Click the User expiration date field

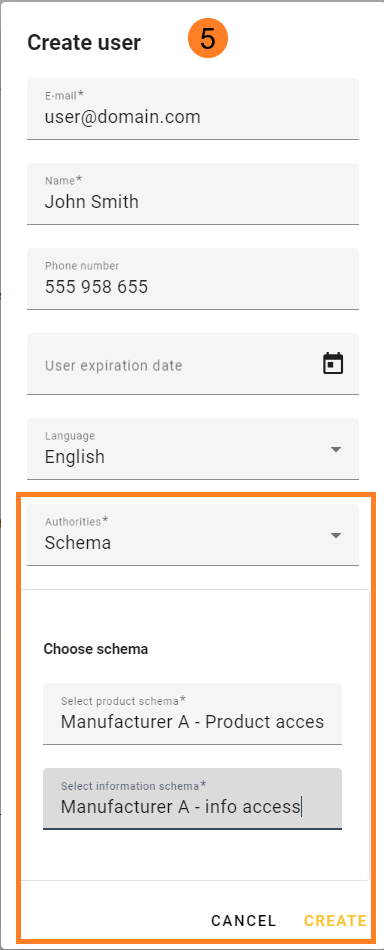193,364
